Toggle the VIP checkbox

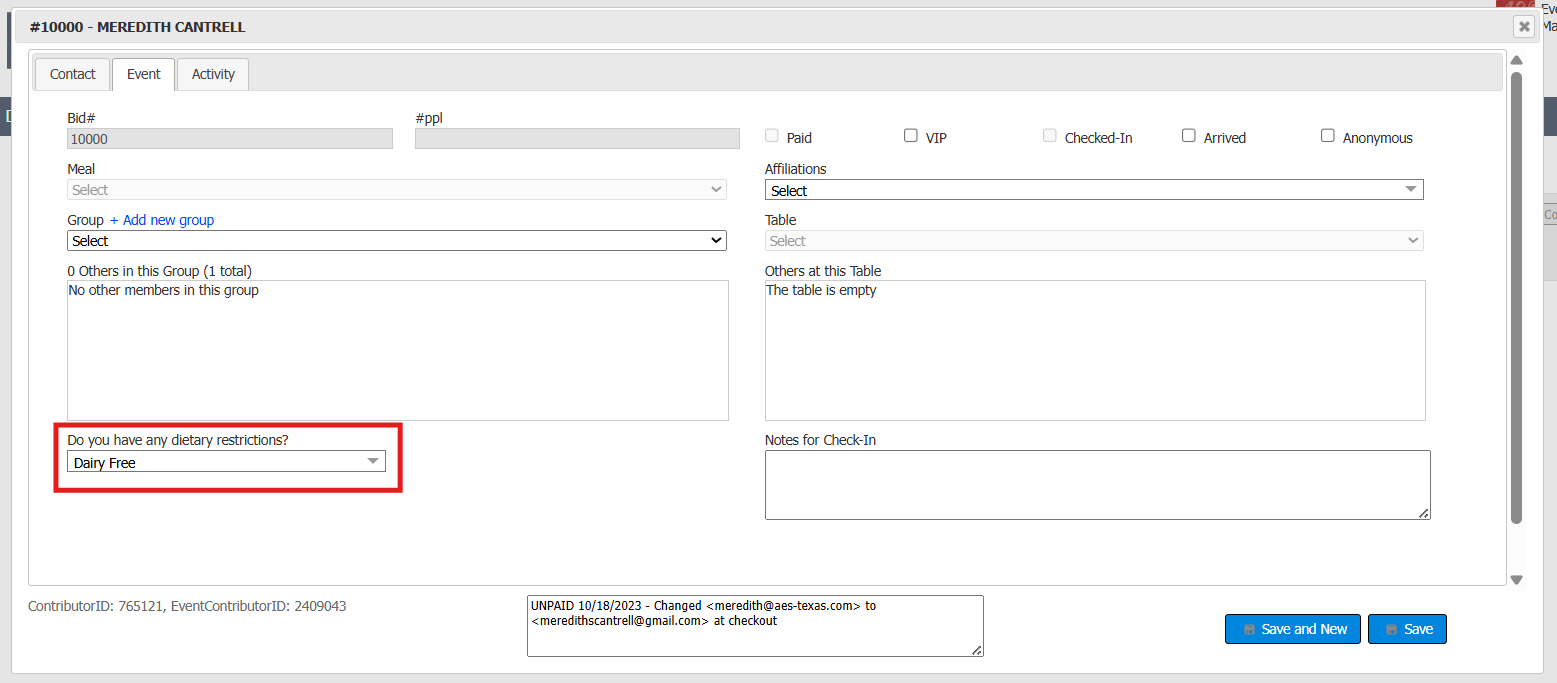tap(911, 136)
